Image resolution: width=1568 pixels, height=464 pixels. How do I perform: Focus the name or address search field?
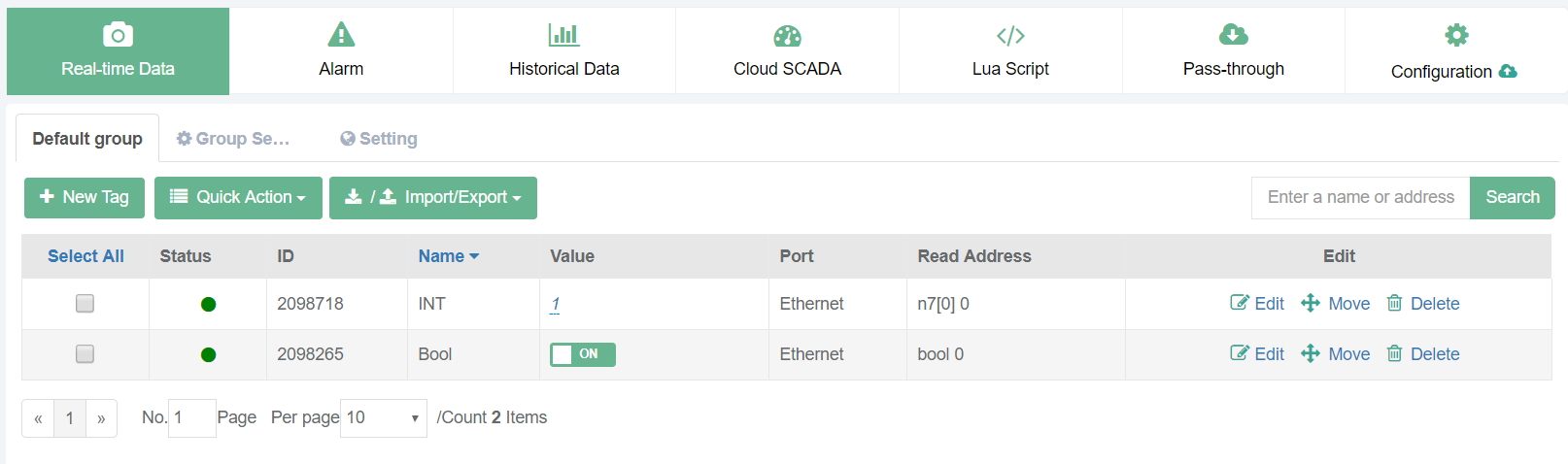pyautogui.click(x=1360, y=198)
